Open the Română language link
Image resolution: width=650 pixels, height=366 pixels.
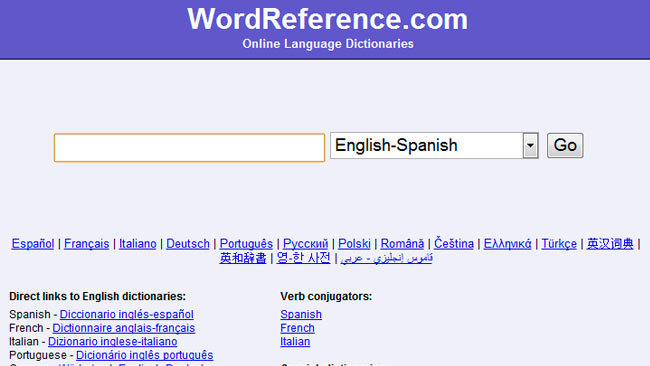pos(402,244)
